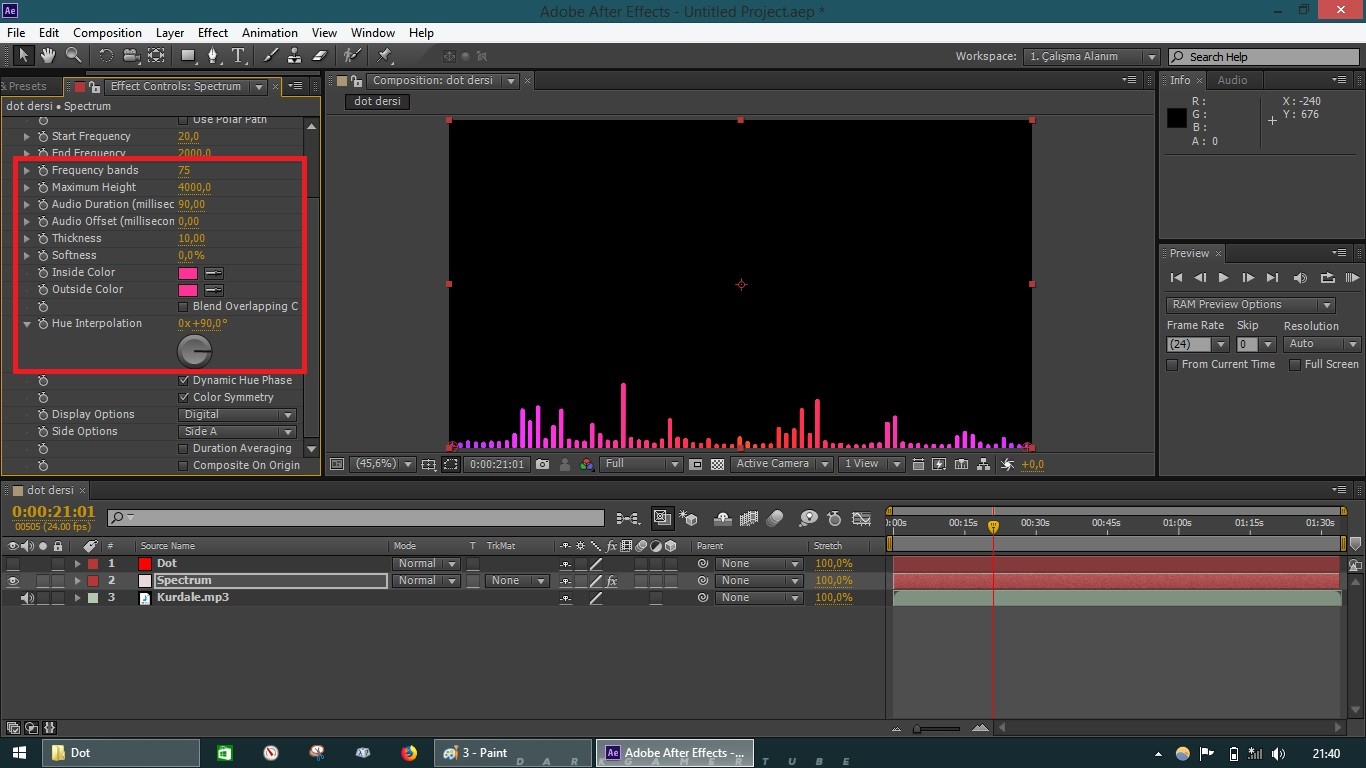
Task: Enable motion blur switch in timeline
Action: [x=775, y=518]
